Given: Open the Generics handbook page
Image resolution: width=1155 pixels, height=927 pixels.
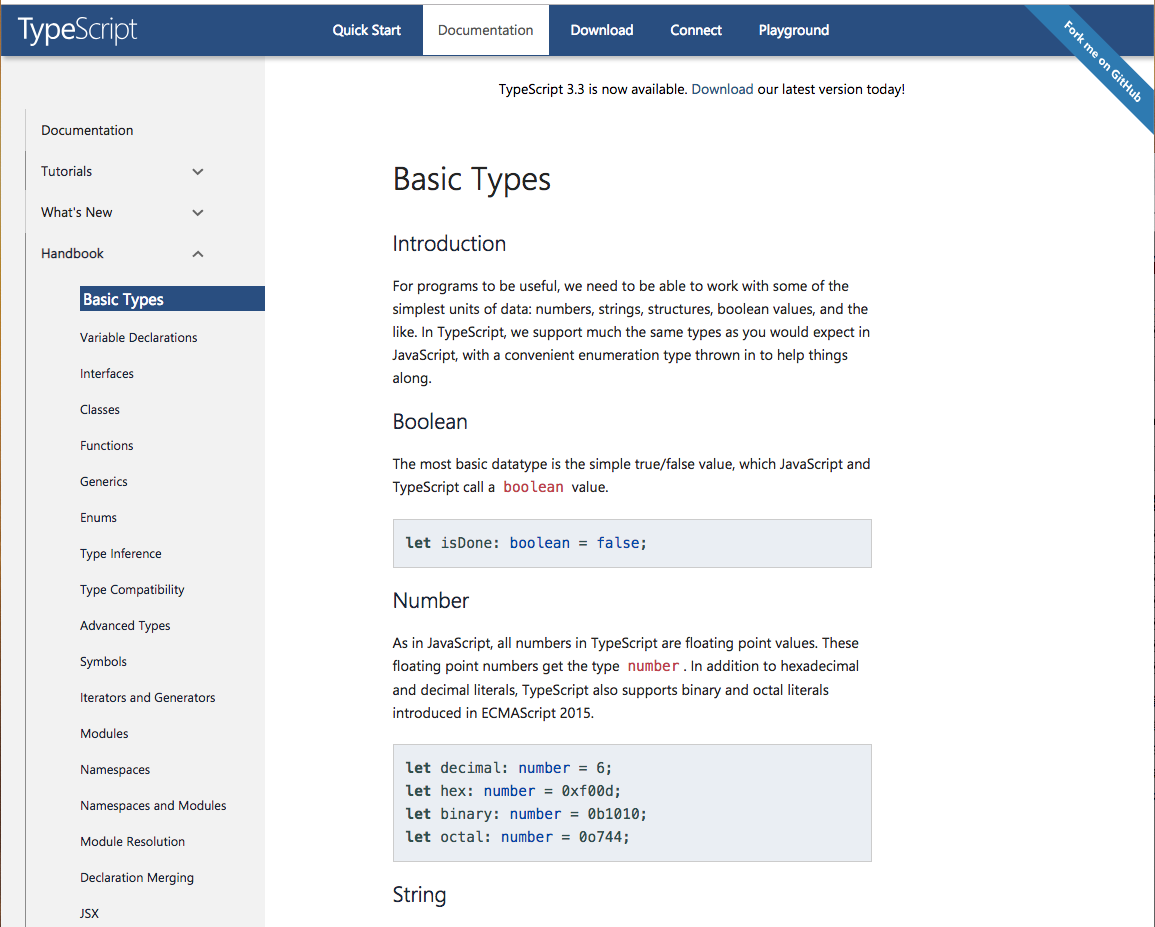Looking at the screenshot, I should click(x=103, y=481).
